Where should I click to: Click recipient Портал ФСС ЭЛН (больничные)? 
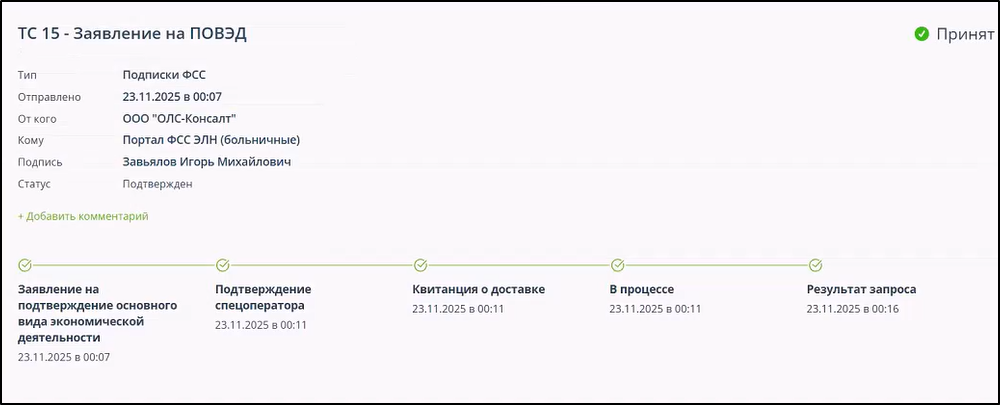[x=211, y=140]
